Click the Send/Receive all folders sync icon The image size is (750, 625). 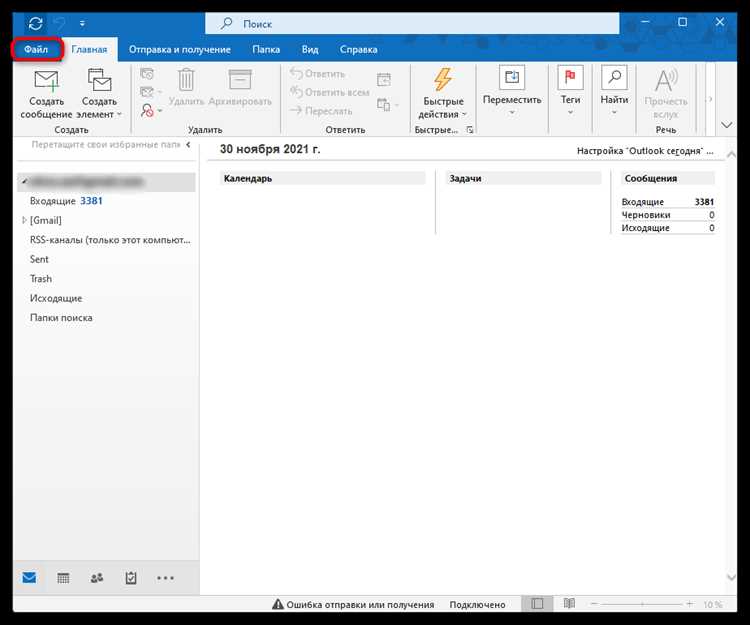(35, 23)
